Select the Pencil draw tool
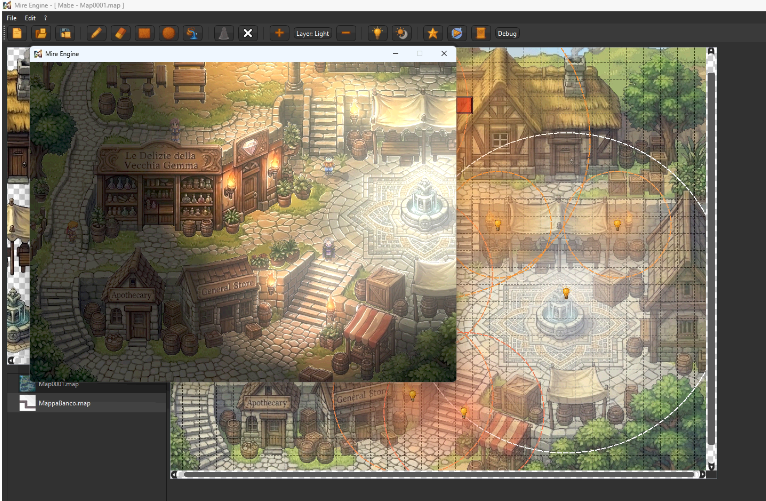The height and width of the screenshot is (501, 766). [x=96, y=33]
